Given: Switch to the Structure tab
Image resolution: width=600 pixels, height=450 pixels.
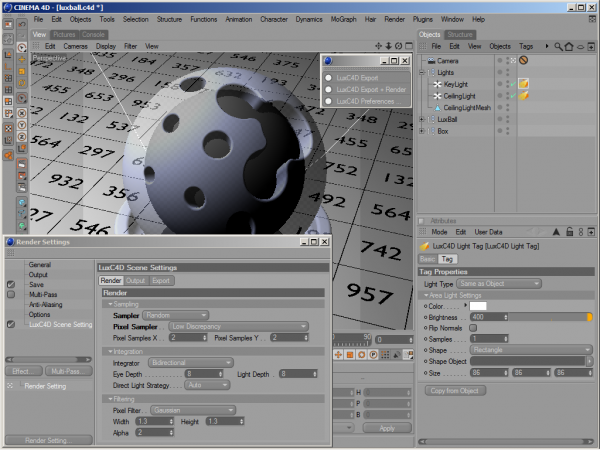Looking at the screenshot, I should click(461, 35).
